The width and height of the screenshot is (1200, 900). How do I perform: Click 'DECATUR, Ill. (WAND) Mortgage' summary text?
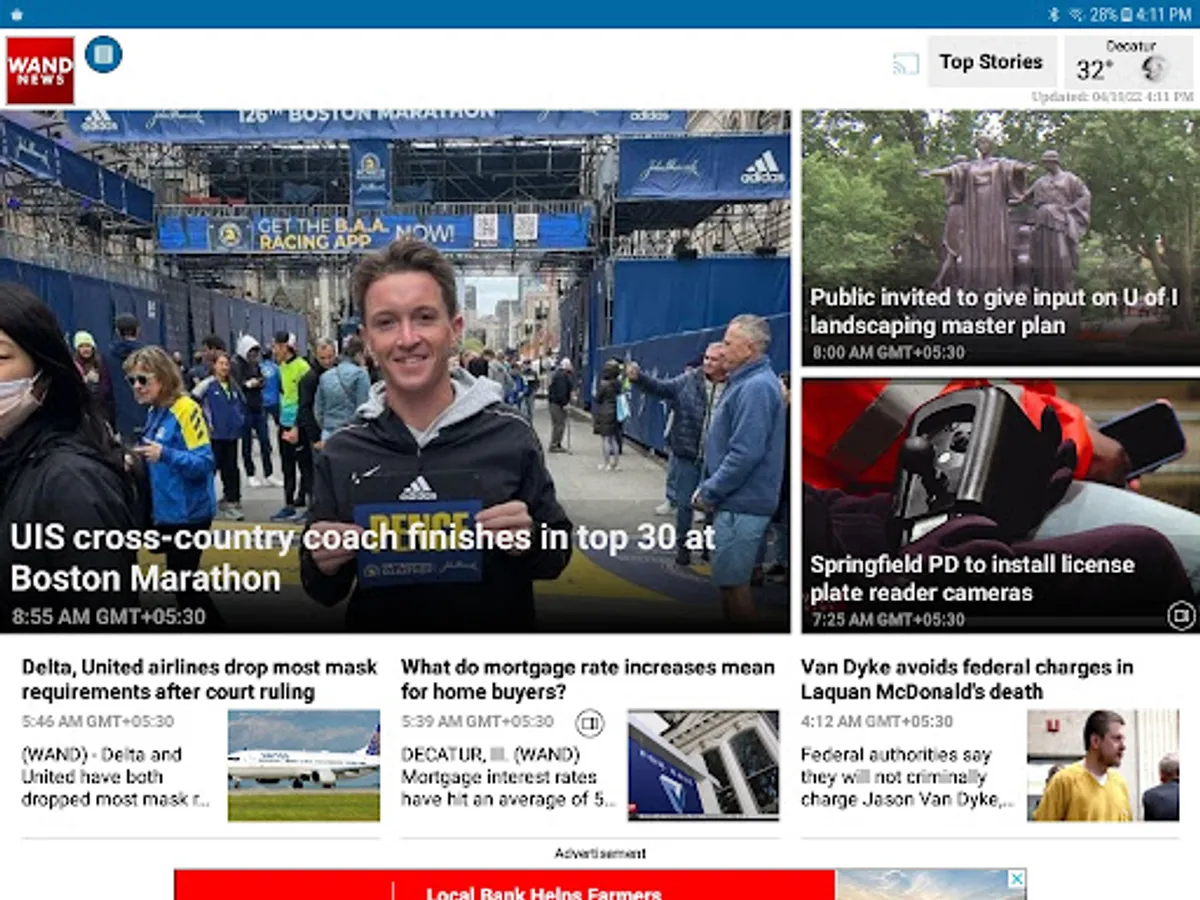[x=509, y=777]
